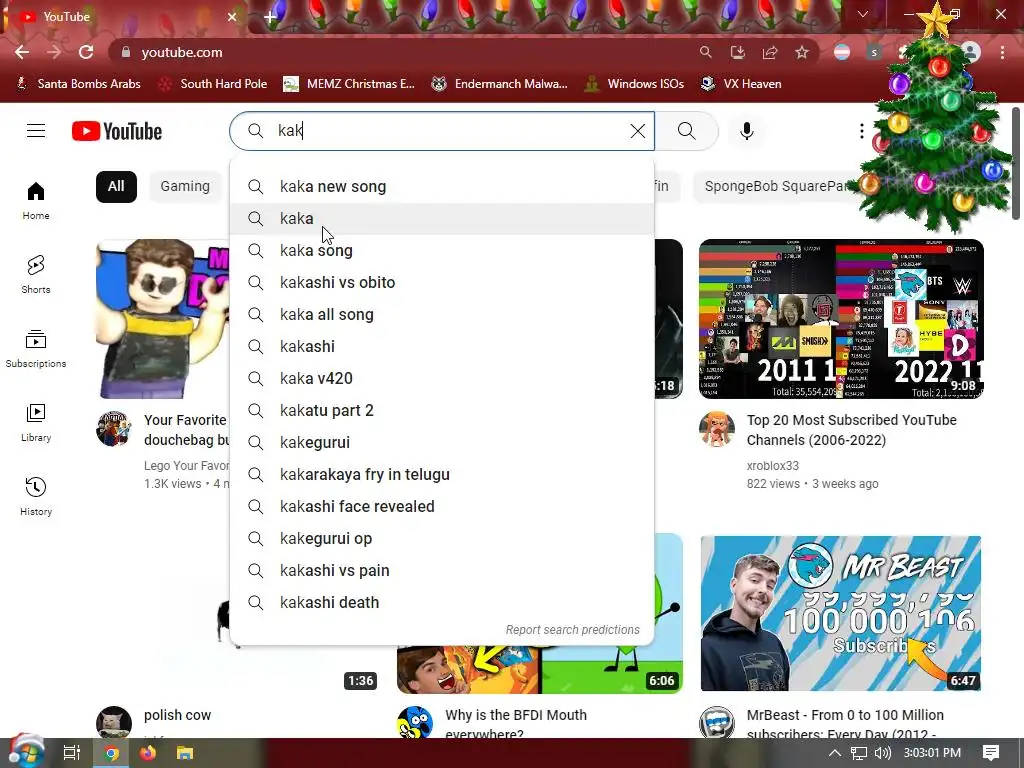Choose the 'kakegurui' suggestion
1024x768 pixels.
442,443
